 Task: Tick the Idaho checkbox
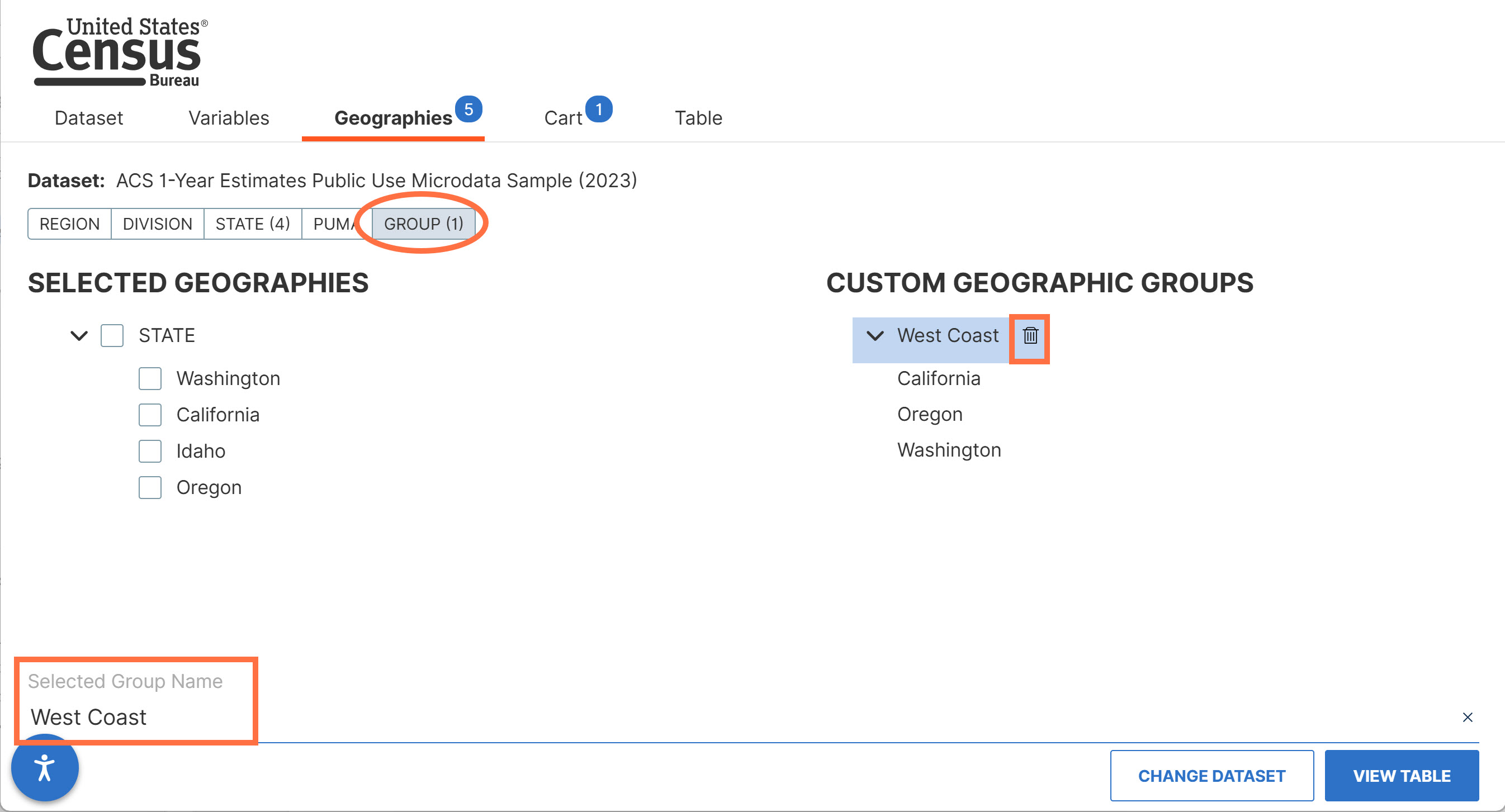click(150, 451)
